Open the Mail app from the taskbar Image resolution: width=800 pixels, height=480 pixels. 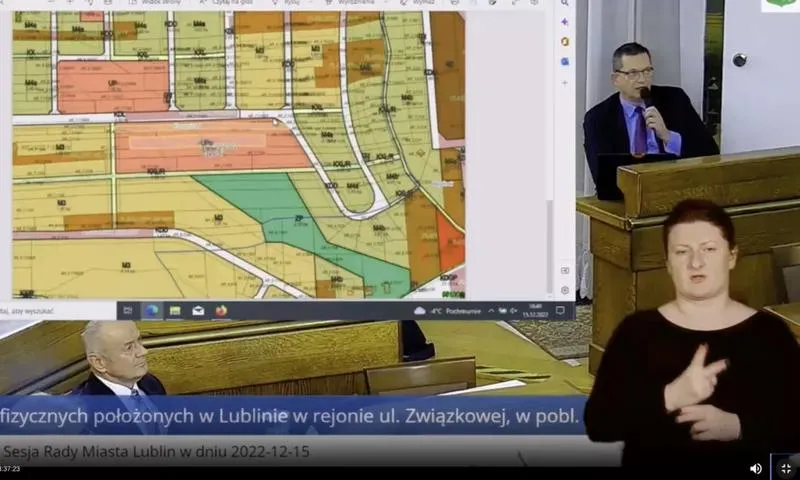(x=198, y=311)
